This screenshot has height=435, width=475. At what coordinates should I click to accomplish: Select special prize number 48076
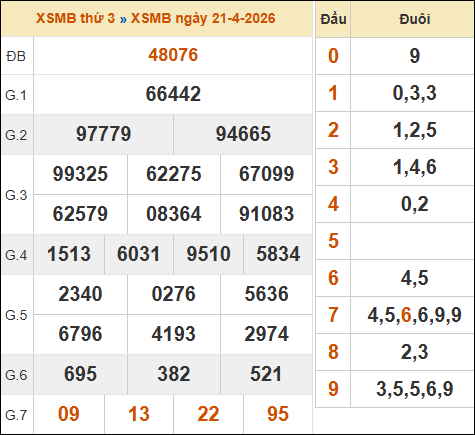pos(173,55)
